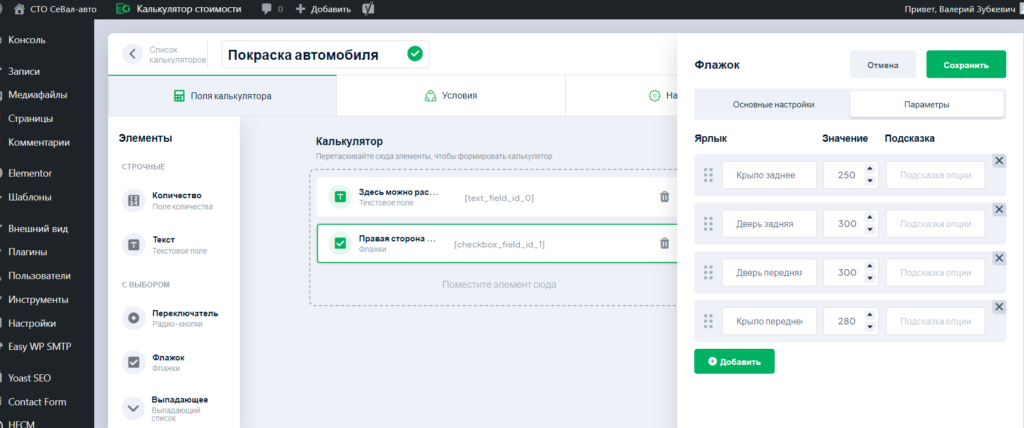Click the Сохранить button
This screenshot has width=1024, height=428.
click(x=966, y=65)
